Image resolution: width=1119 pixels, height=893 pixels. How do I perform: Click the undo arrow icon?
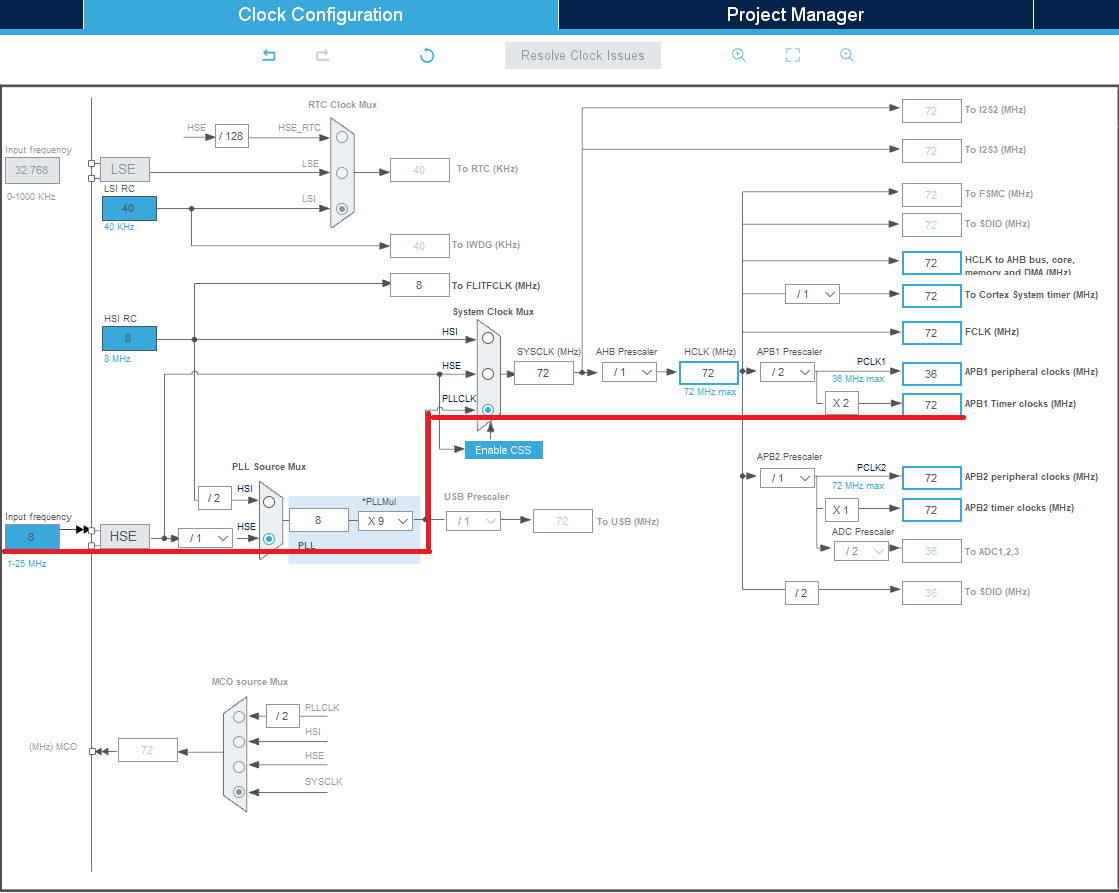click(269, 55)
